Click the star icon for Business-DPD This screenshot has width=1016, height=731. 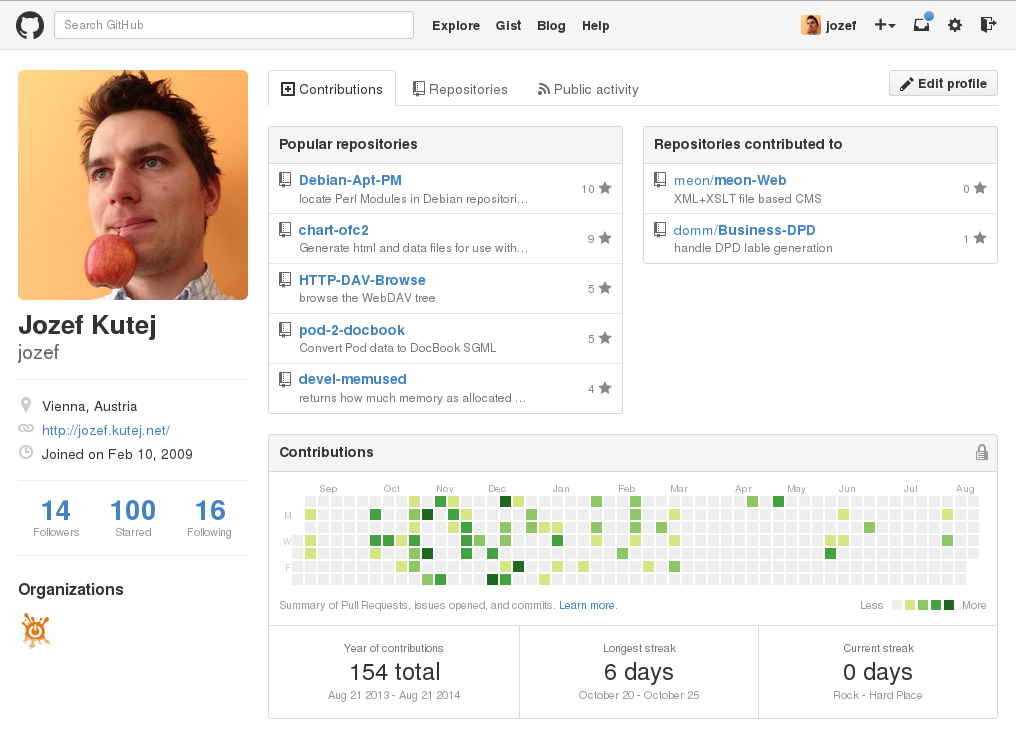click(980, 238)
